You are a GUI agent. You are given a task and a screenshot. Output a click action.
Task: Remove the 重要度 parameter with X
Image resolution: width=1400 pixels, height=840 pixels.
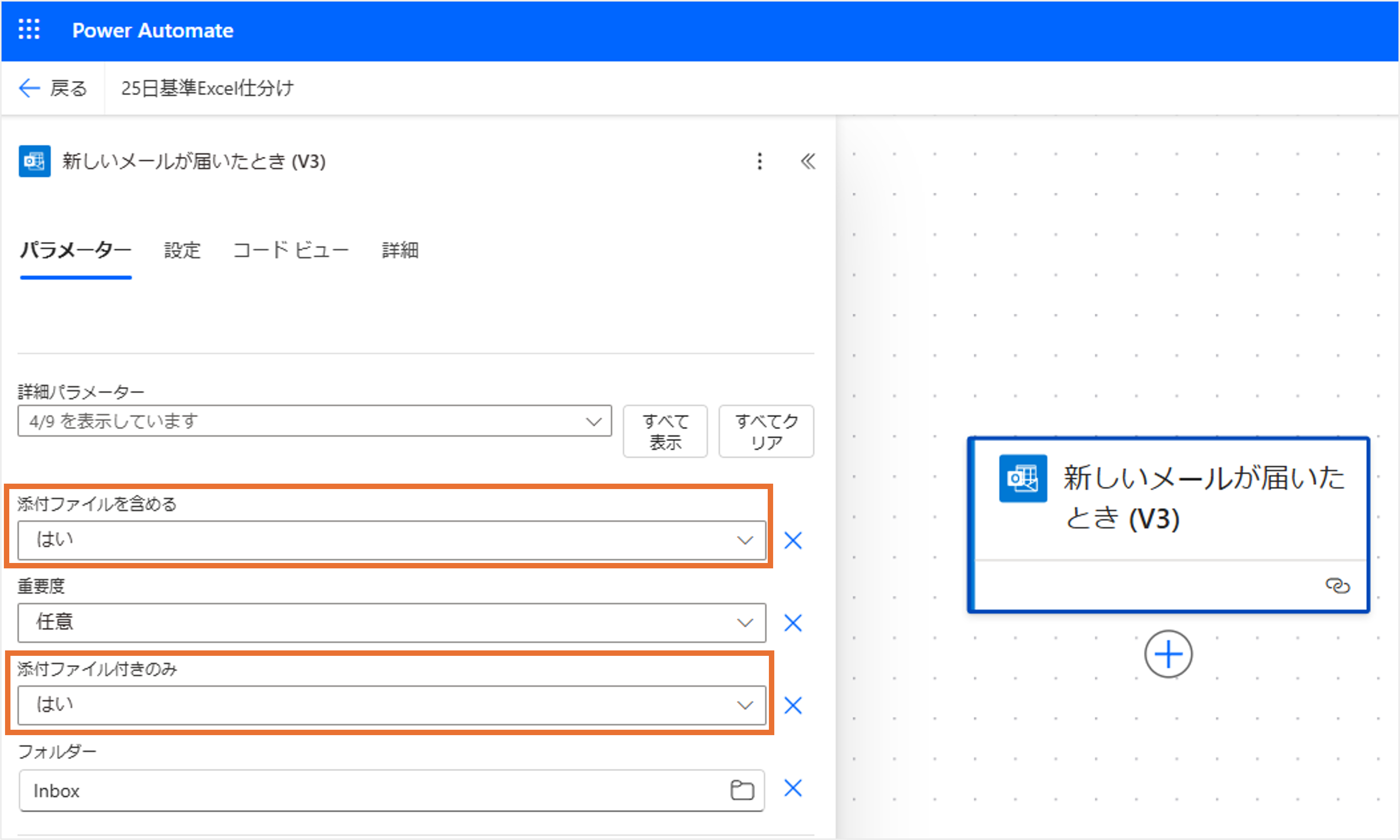tap(792, 623)
